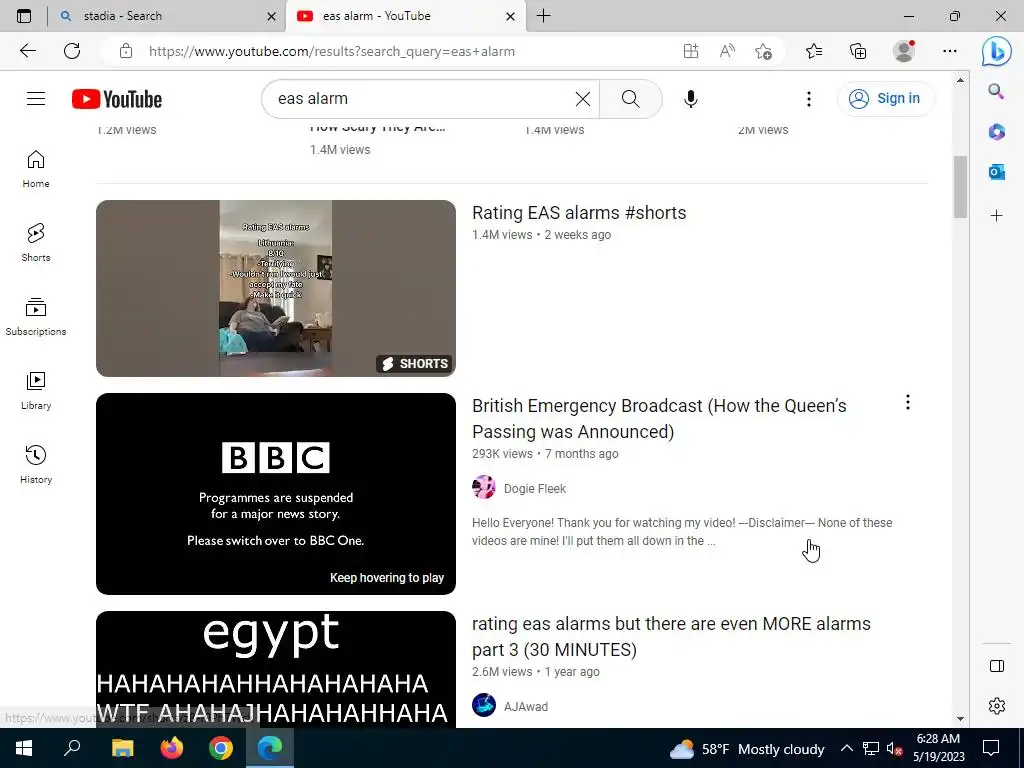Play the BBC emergency broadcast thumbnail
The width and height of the screenshot is (1024, 768).
pos(276,494)
